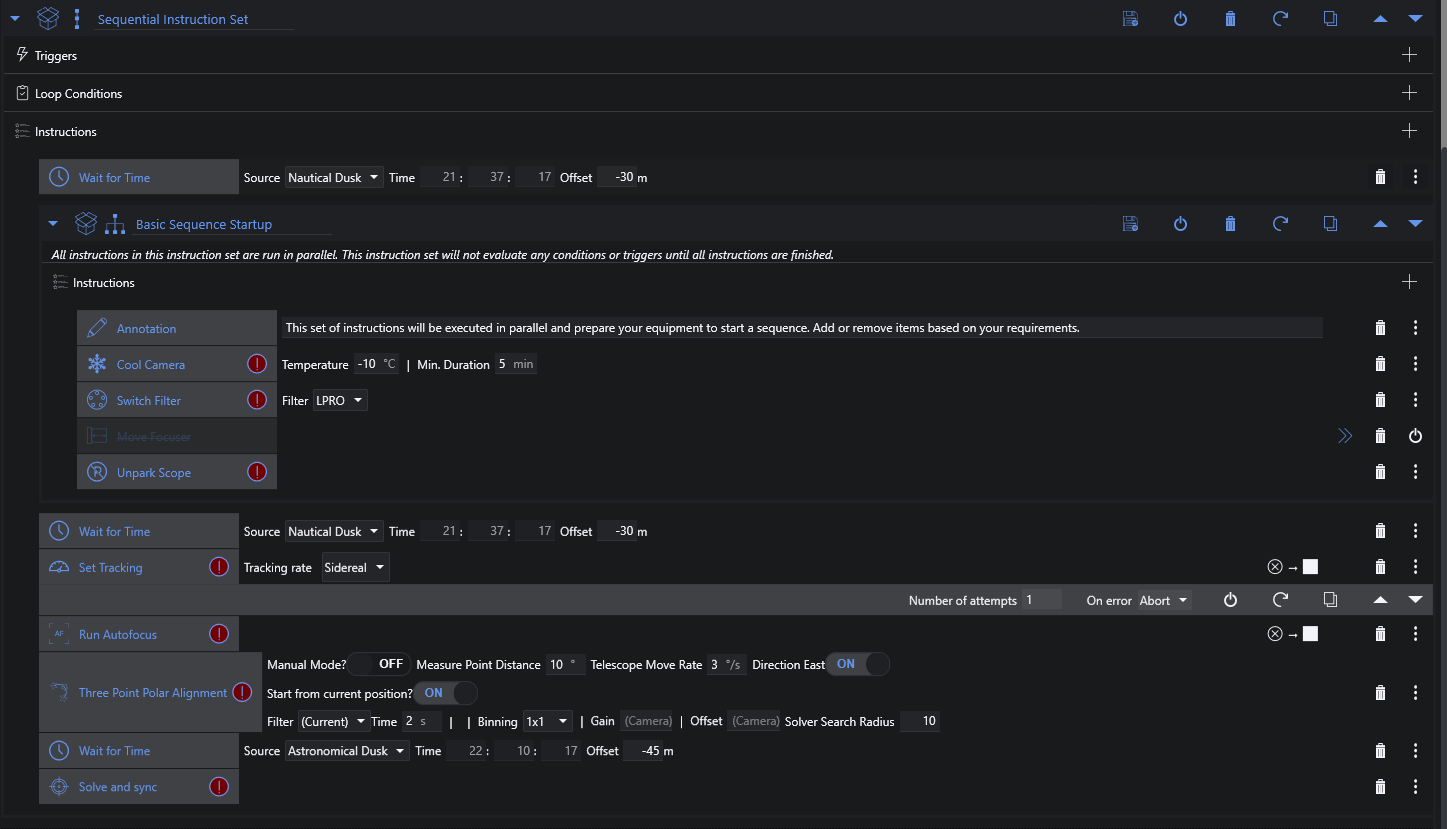Open the Sidereal tracking rate dropdown
Screen dimensions: 1447x829
click(x=355, y=568)
